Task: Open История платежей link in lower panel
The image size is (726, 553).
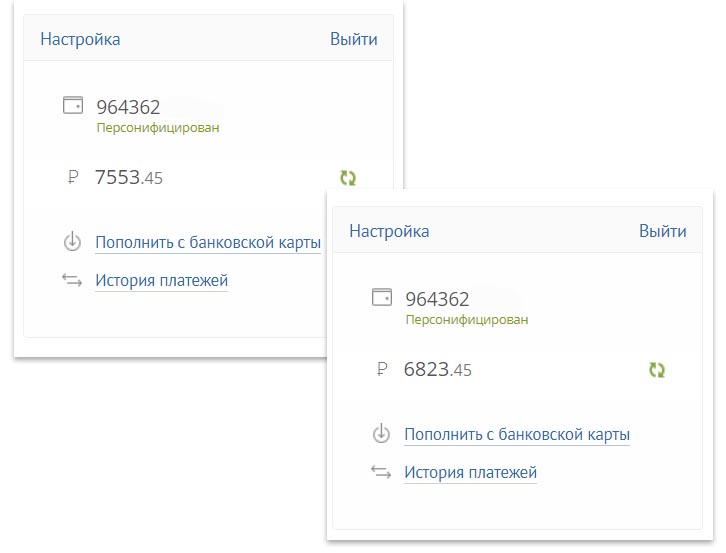Action: (470, 472)
